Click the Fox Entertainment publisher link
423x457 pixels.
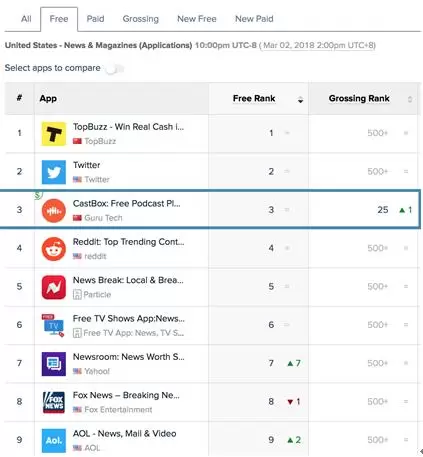pos(118,410)
